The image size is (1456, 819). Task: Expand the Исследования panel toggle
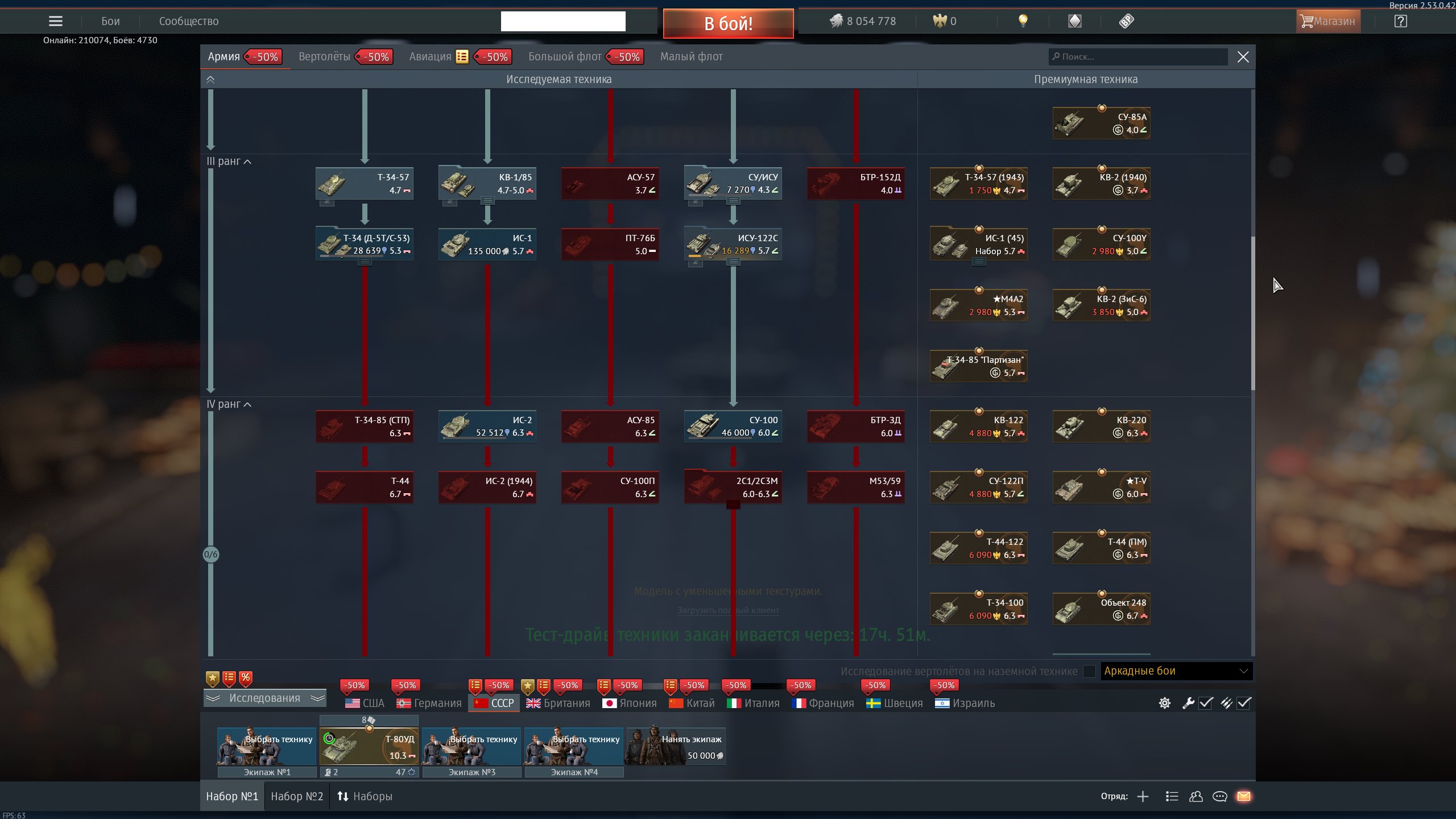pos(264,698)
